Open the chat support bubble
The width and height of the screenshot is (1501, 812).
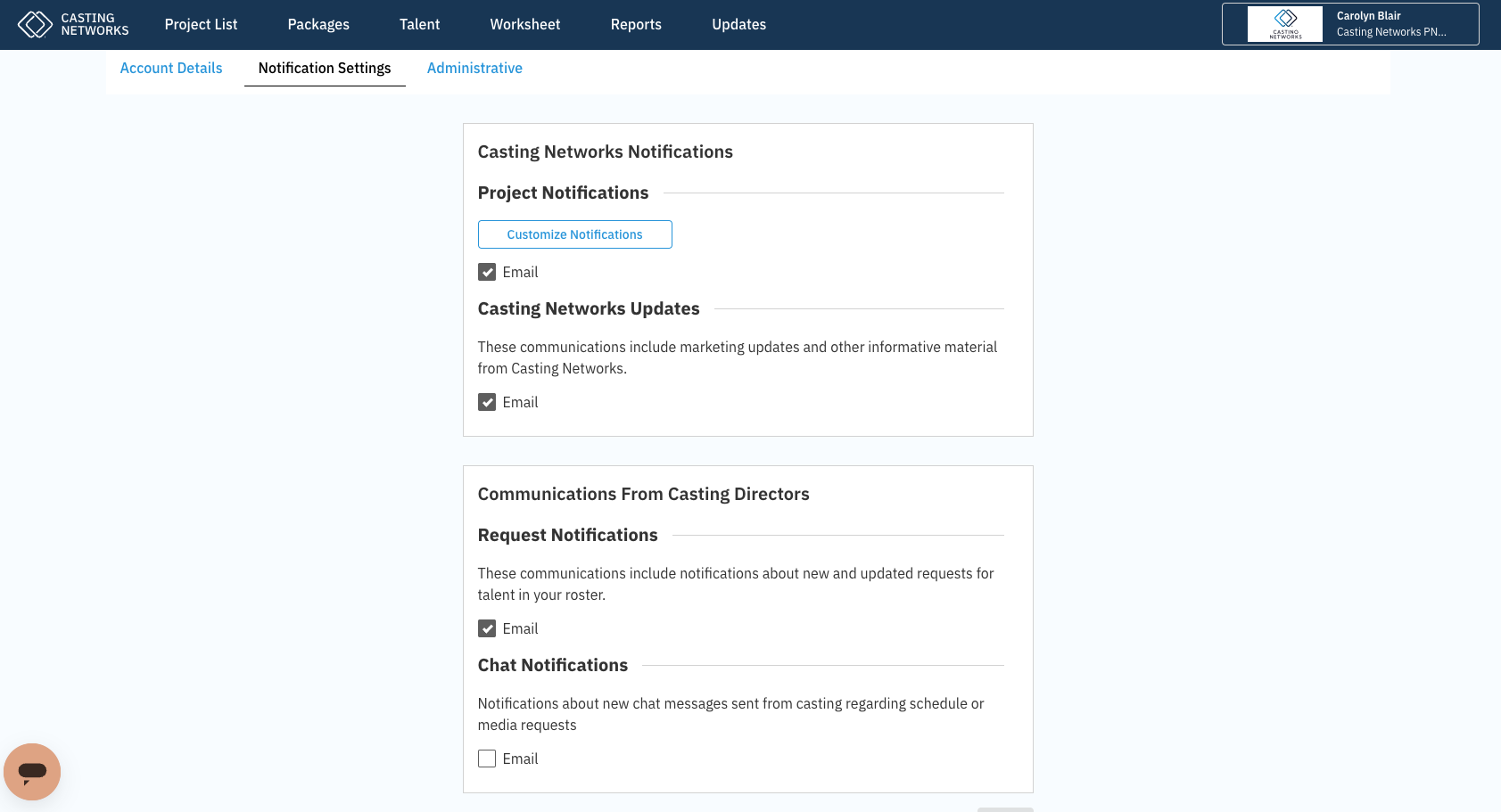click(x=32, y=772)
